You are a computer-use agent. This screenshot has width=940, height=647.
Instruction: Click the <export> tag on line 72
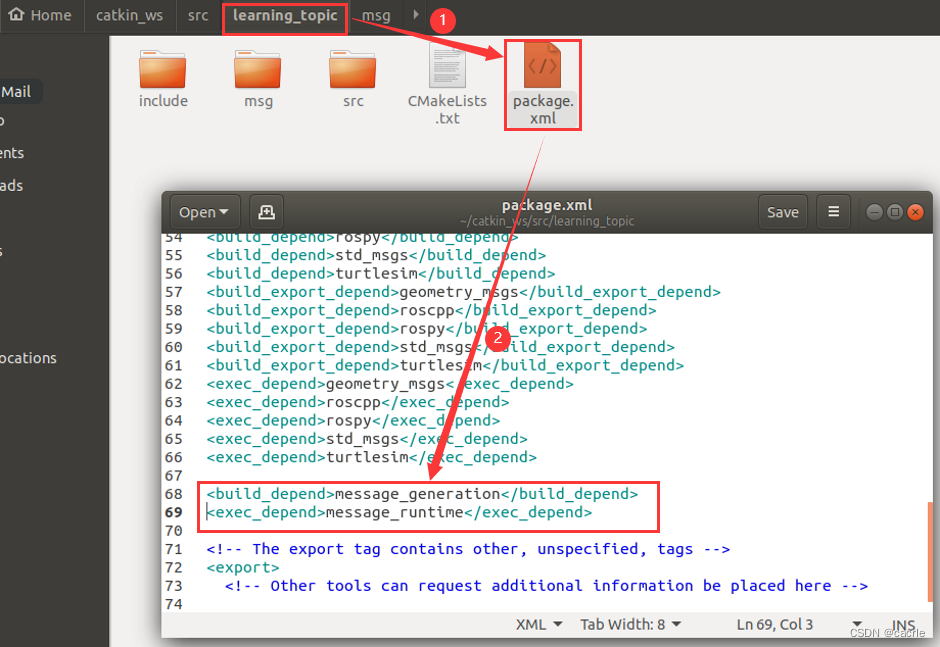(243, 567)
